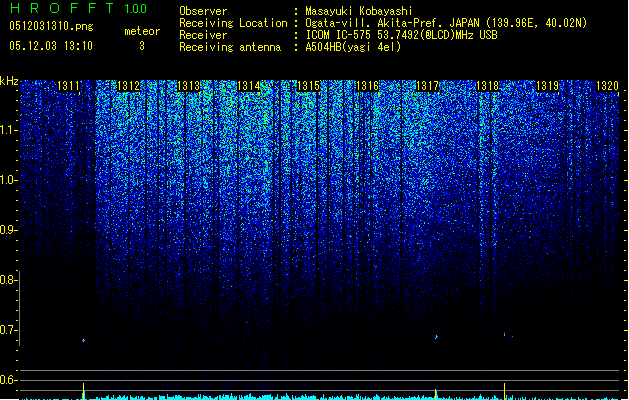Image resolution: width=629 pixels, height=400 pixels.
Task: Click the 1.0 kHz axis label
Action: tap(8, 180)
